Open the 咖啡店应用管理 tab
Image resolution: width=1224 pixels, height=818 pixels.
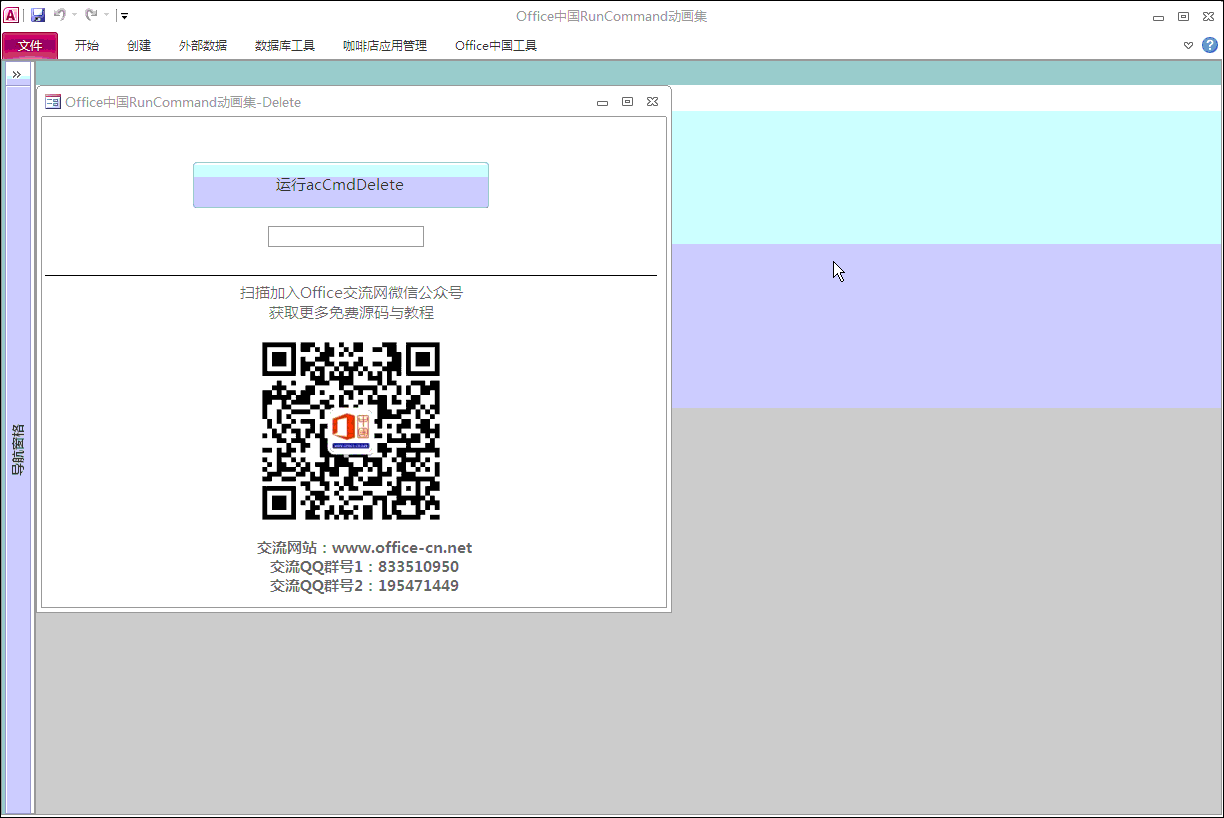point(385,45)
